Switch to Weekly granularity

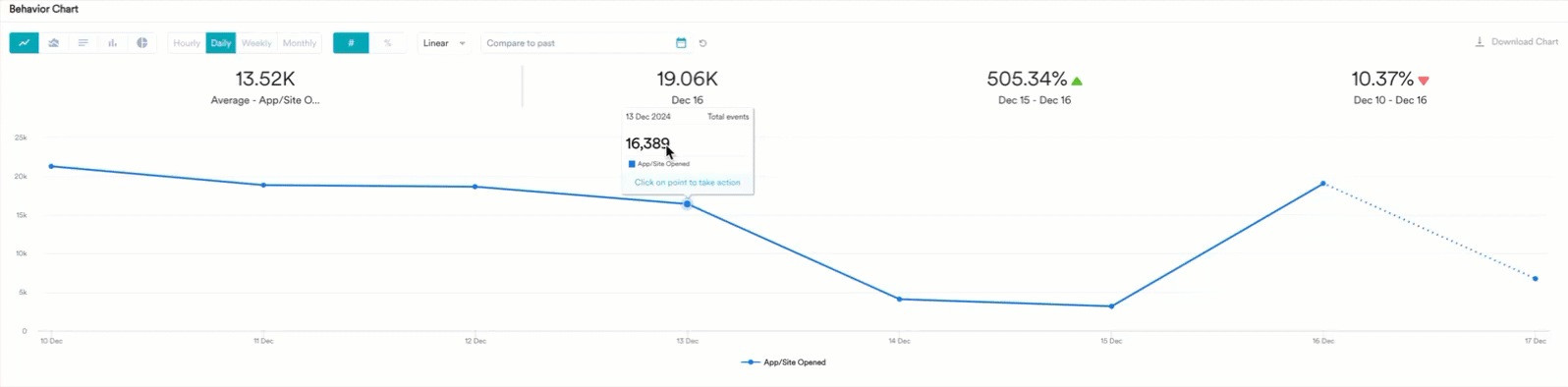click(x=256, y=43)
